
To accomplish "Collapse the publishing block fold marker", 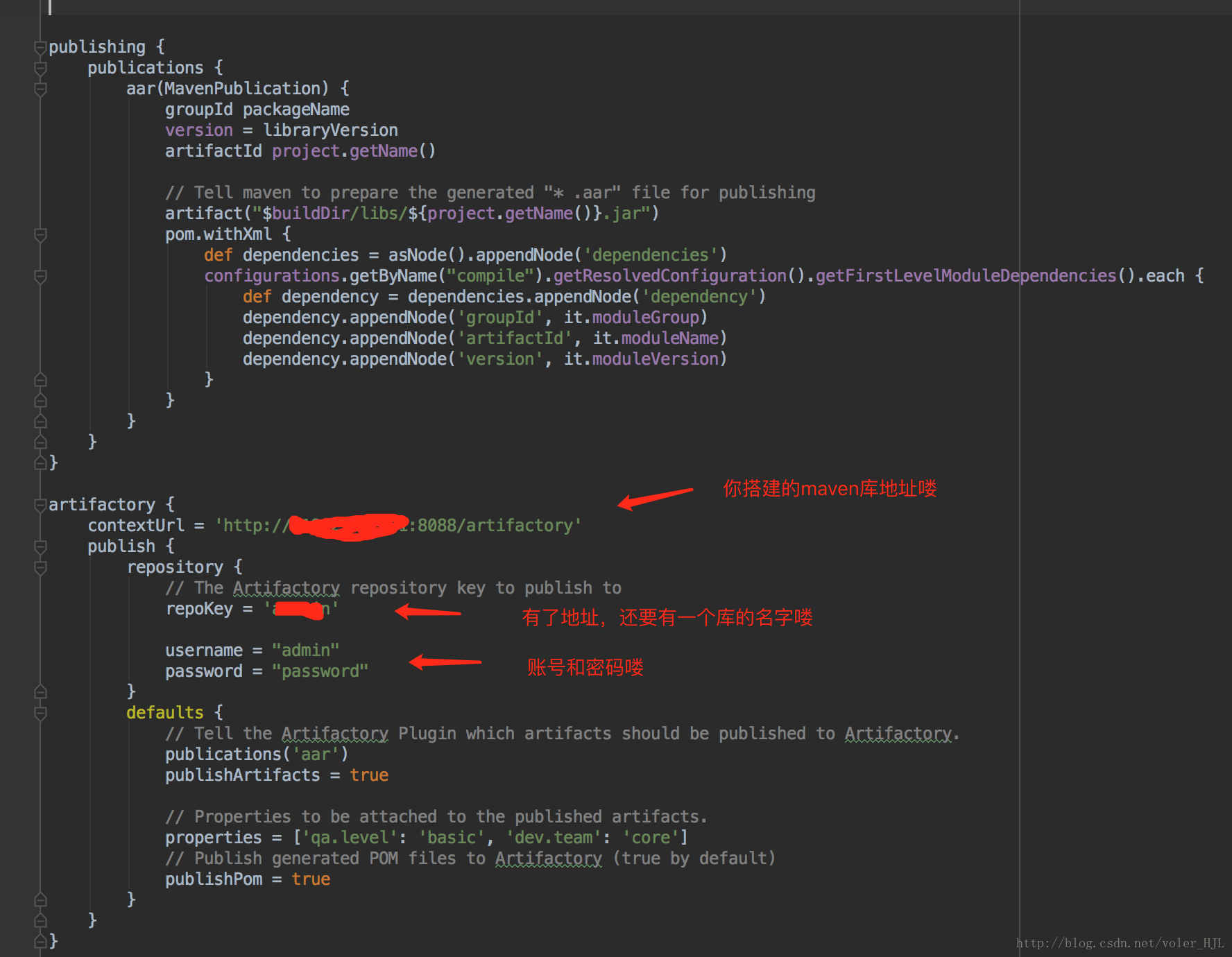I will coord(40,47).
